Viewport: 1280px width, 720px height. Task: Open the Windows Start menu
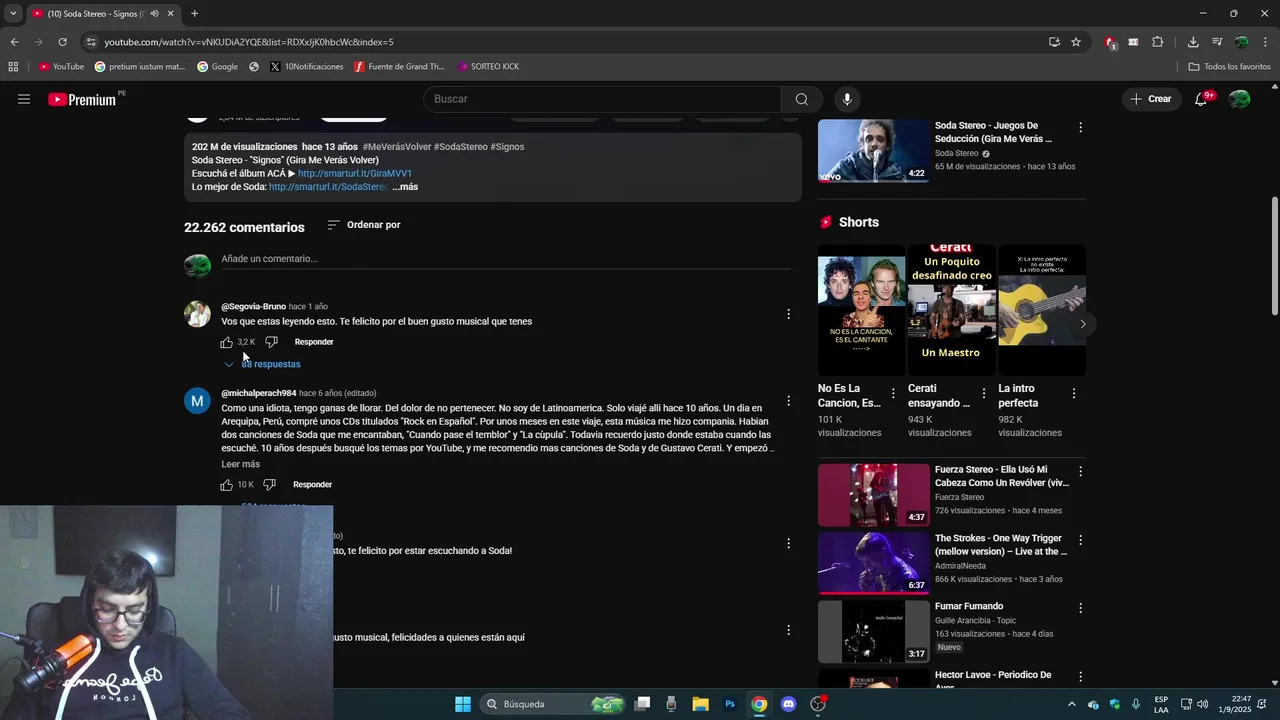click(x=463, y=704)
